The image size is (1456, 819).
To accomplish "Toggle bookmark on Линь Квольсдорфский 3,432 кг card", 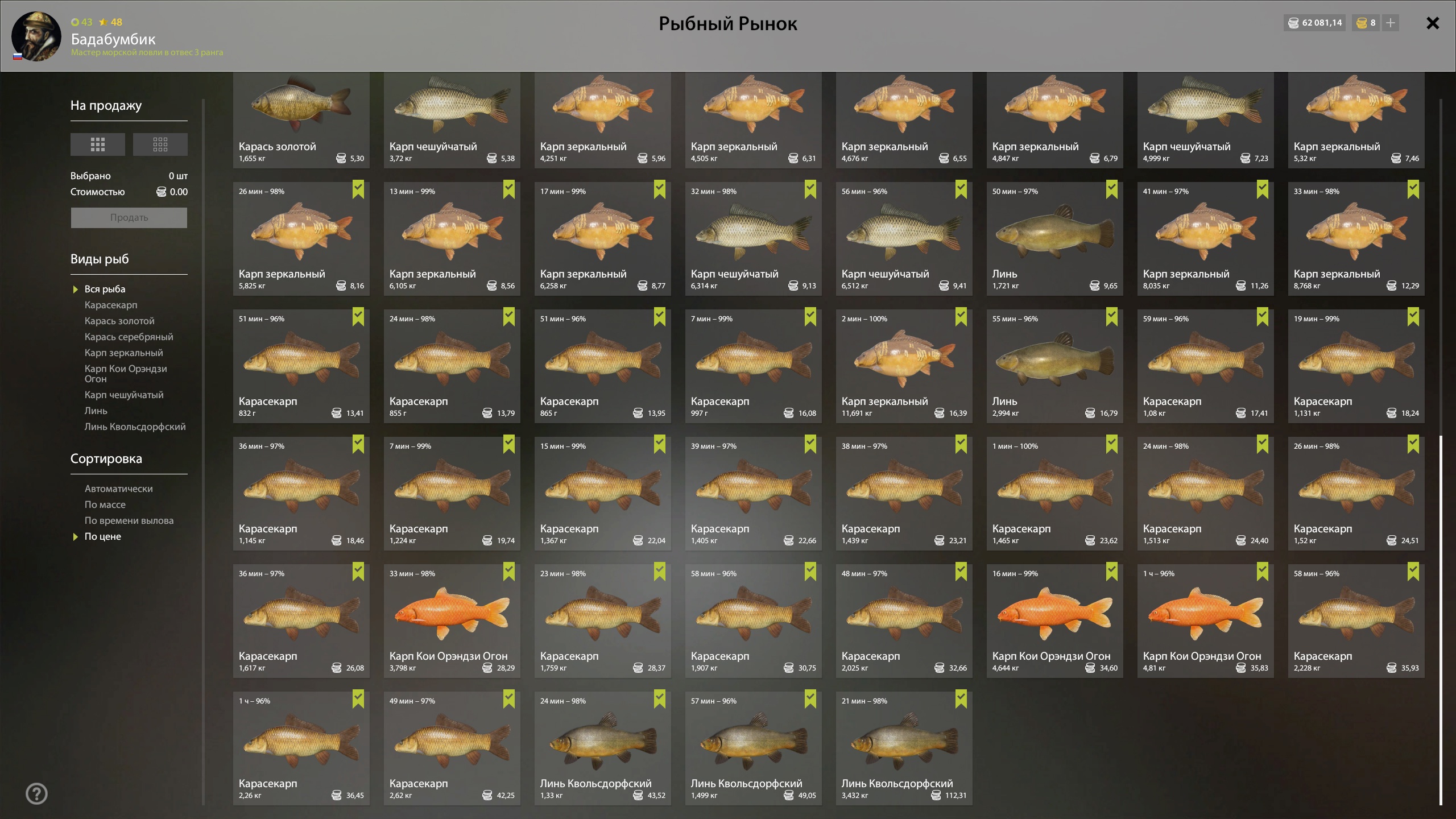I will click(961, 699).
